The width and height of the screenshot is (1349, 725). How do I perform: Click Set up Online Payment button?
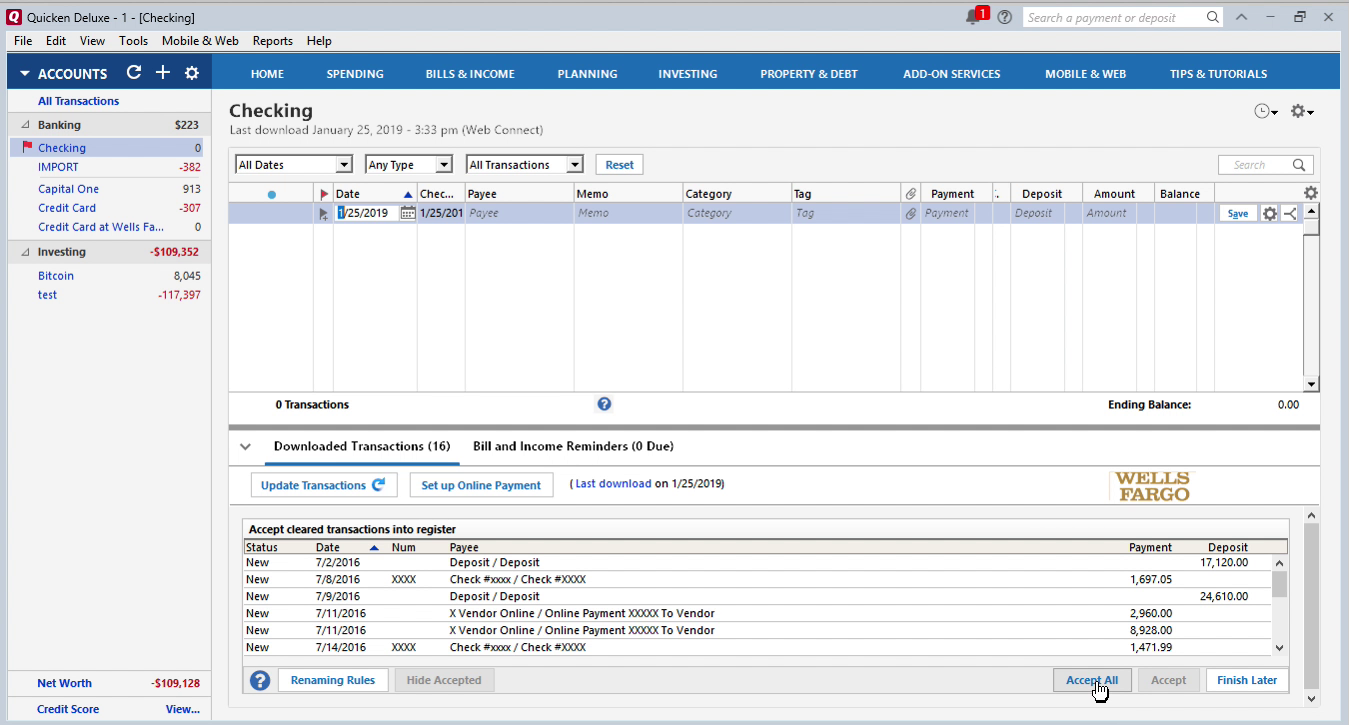pyautogui.click(x=481, y=485)
